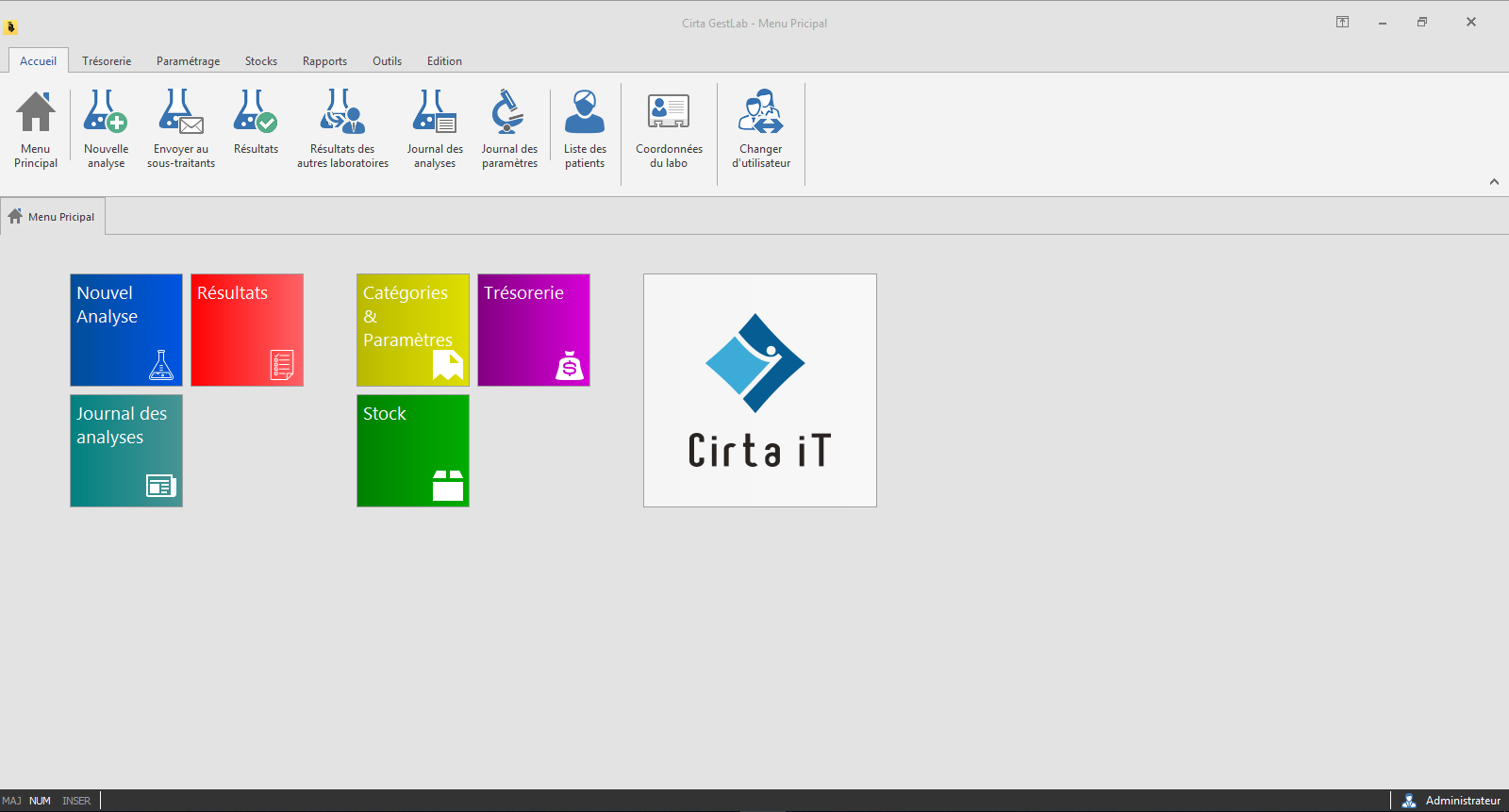Click Changer d'utilisateur icon
This screenshot has width=1509, height=812.
click(761, 129)
